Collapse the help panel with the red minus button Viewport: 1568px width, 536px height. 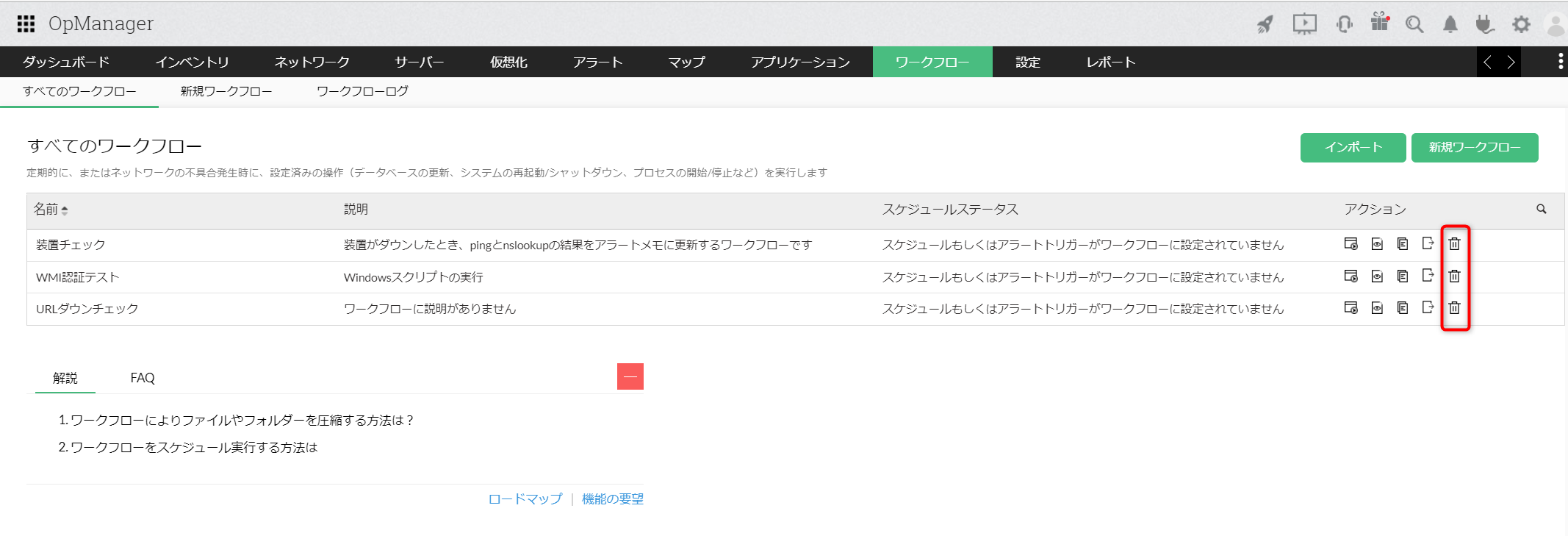[630, 376]
